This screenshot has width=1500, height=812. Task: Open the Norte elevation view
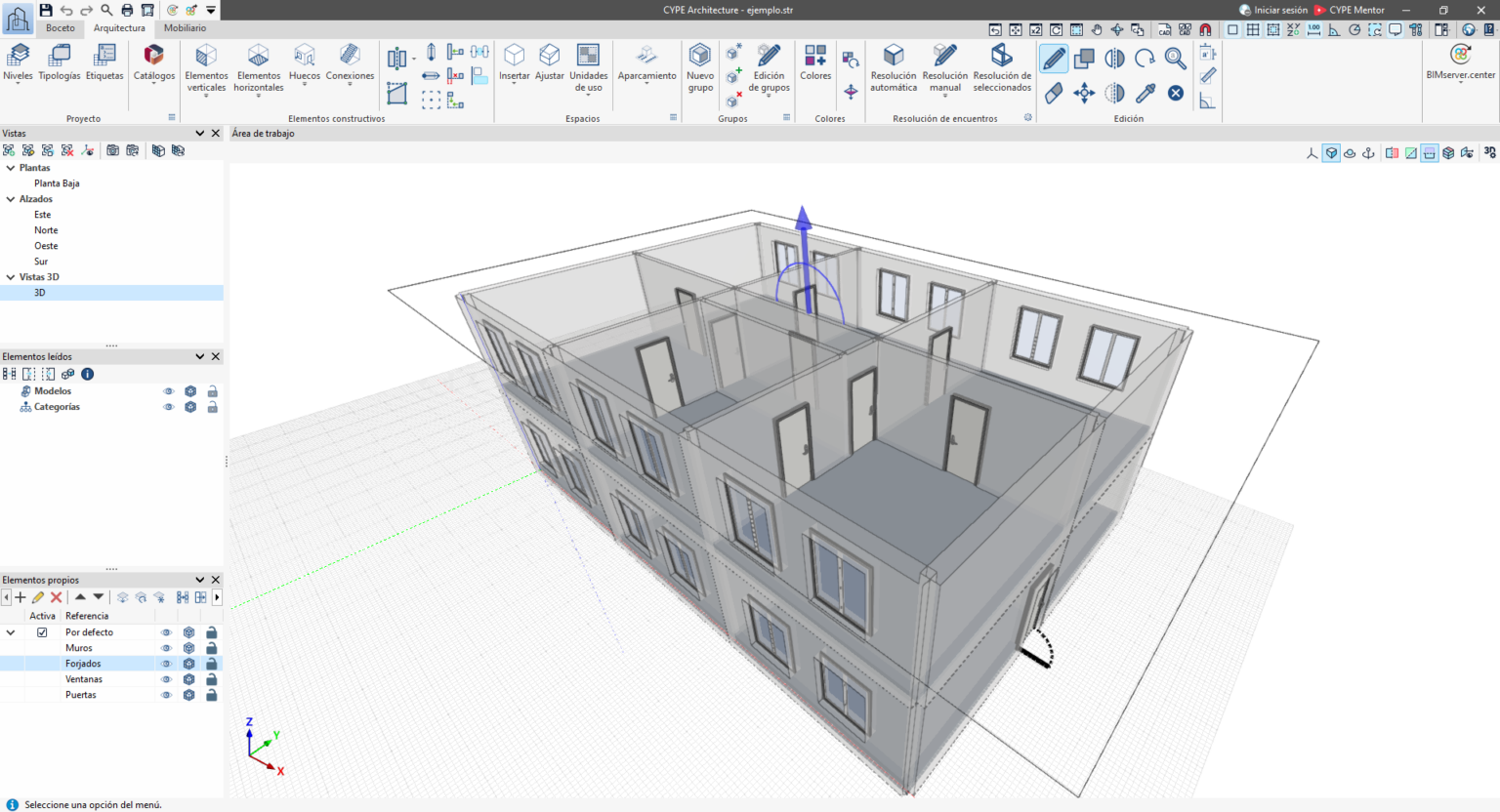click(46, 230)
